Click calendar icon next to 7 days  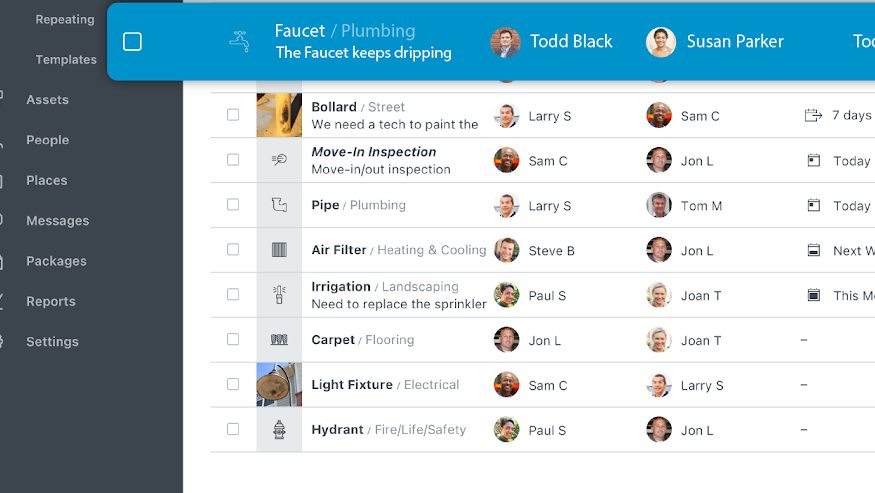(x=813, y=116)
